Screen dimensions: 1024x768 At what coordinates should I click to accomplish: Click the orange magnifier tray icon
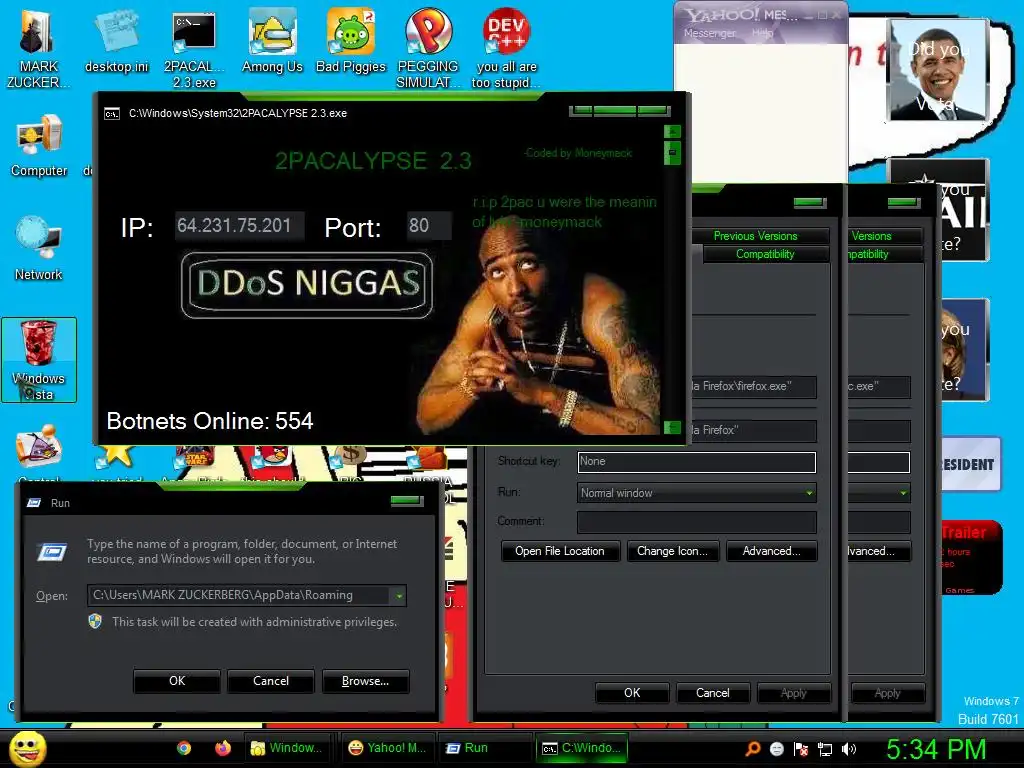(753, 748)
